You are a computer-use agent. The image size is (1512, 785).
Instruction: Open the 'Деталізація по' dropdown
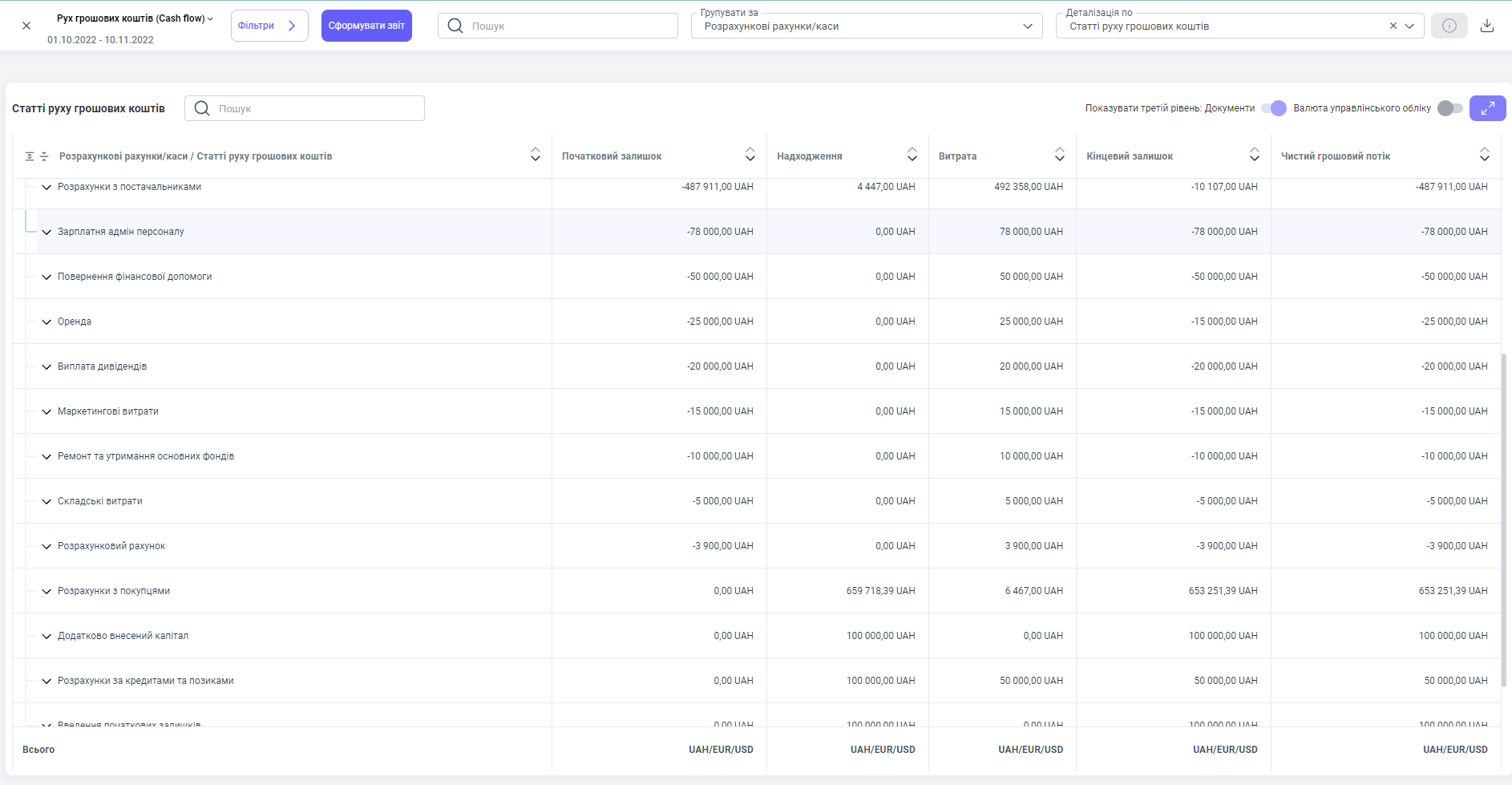tap(1409, 26)
